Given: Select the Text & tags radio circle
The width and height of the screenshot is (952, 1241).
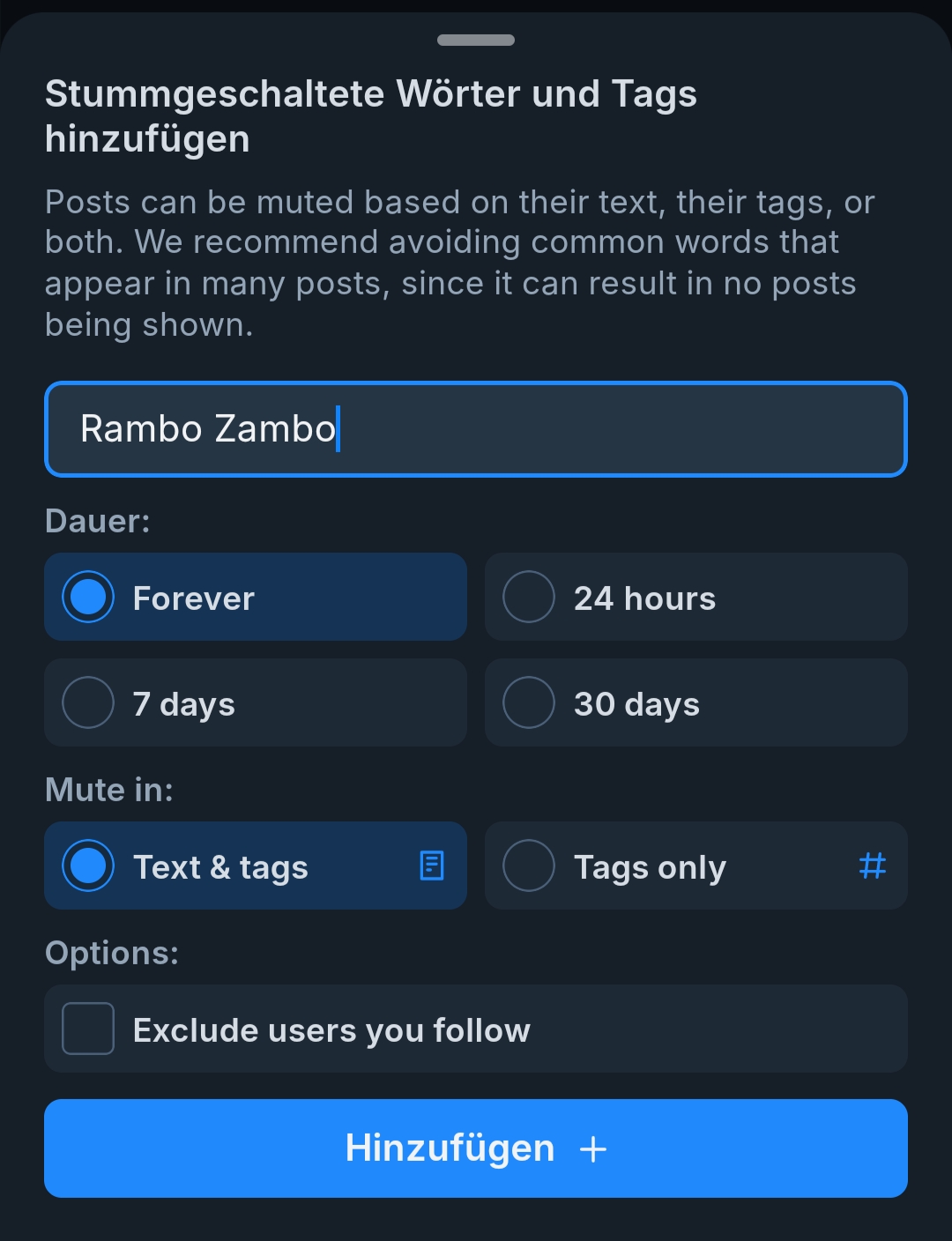Looking at the screenshot, I should tap(88, 866).
